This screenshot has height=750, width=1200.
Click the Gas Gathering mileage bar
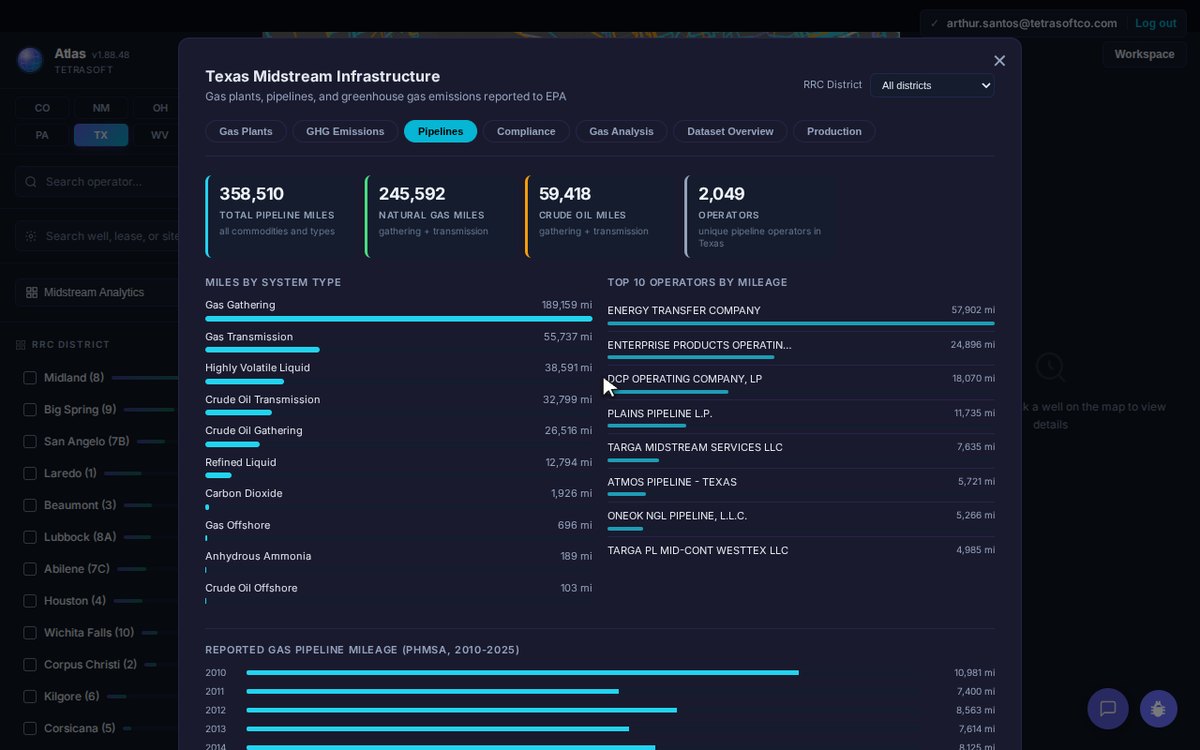pyautogui.click(x=399, y=318)
